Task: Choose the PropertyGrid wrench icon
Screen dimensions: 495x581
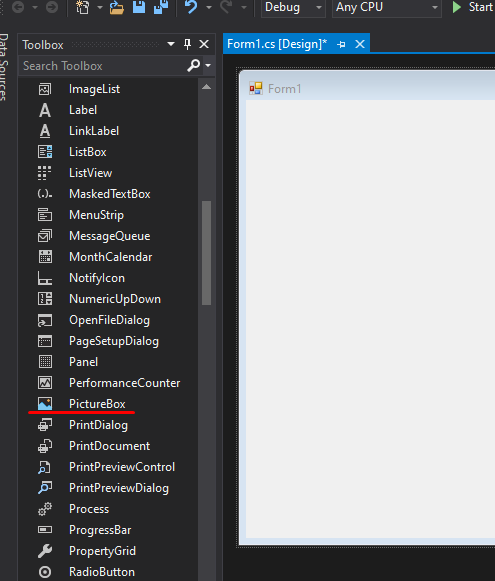Action: tap(45, 551)
